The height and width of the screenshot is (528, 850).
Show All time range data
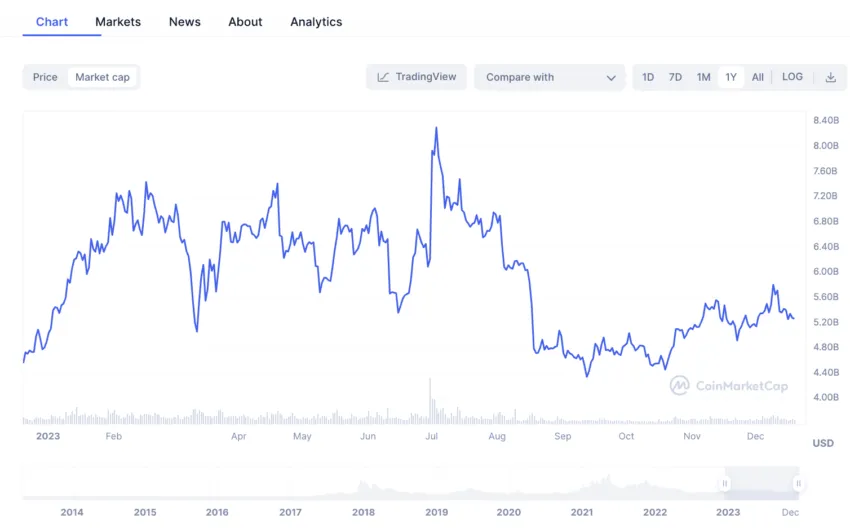point(758,77)
